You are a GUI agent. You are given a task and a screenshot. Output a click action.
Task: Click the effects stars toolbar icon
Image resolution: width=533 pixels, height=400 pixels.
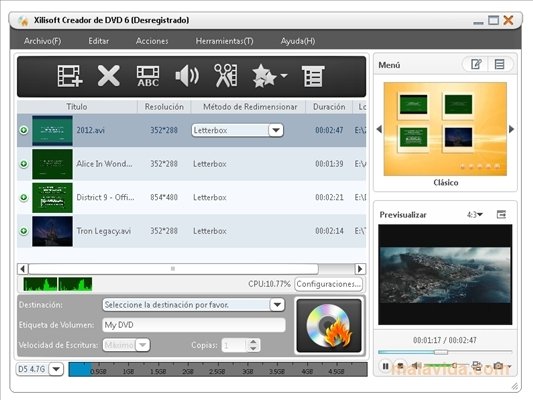point(264,76)
